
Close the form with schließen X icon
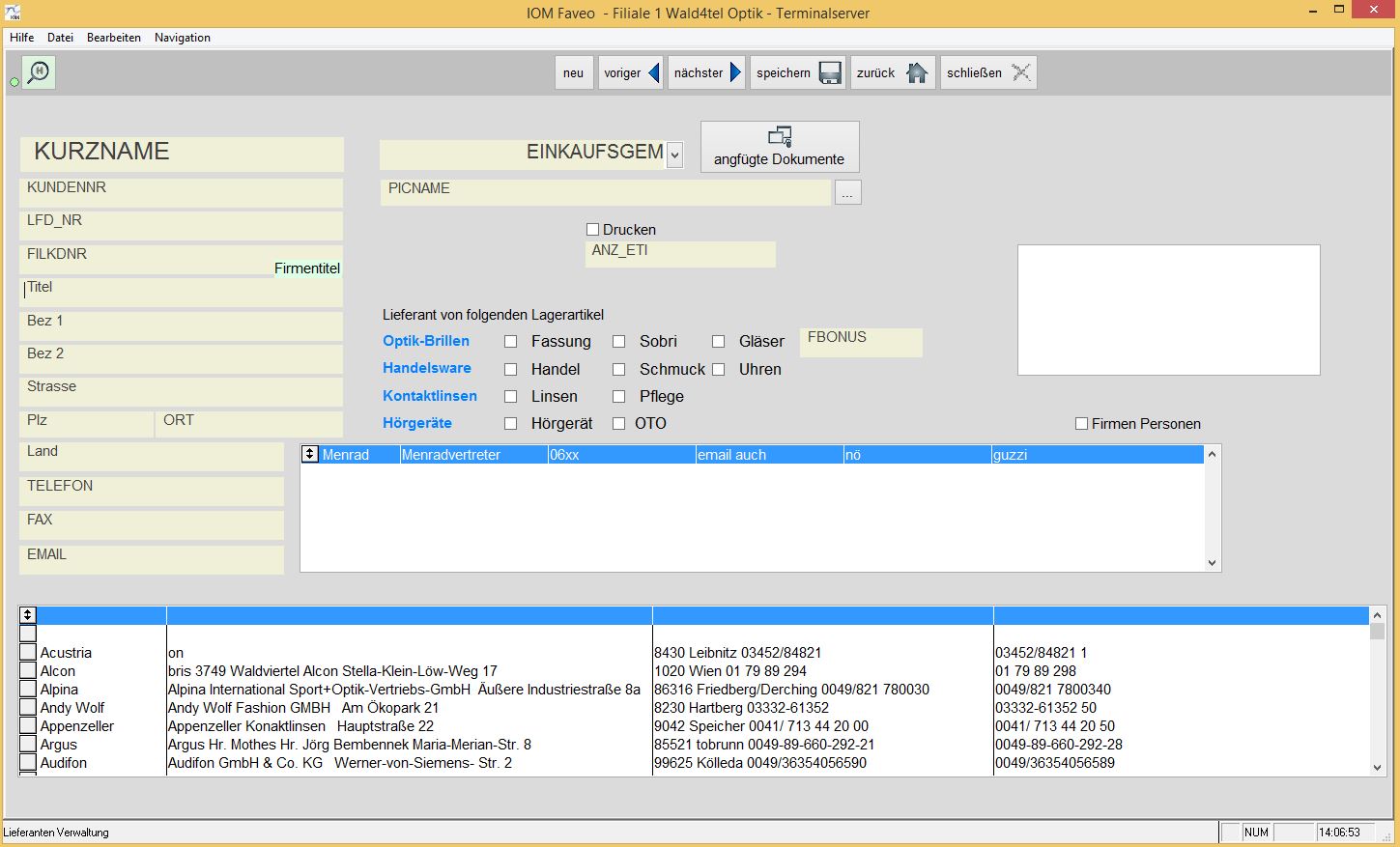(1020, 73)
